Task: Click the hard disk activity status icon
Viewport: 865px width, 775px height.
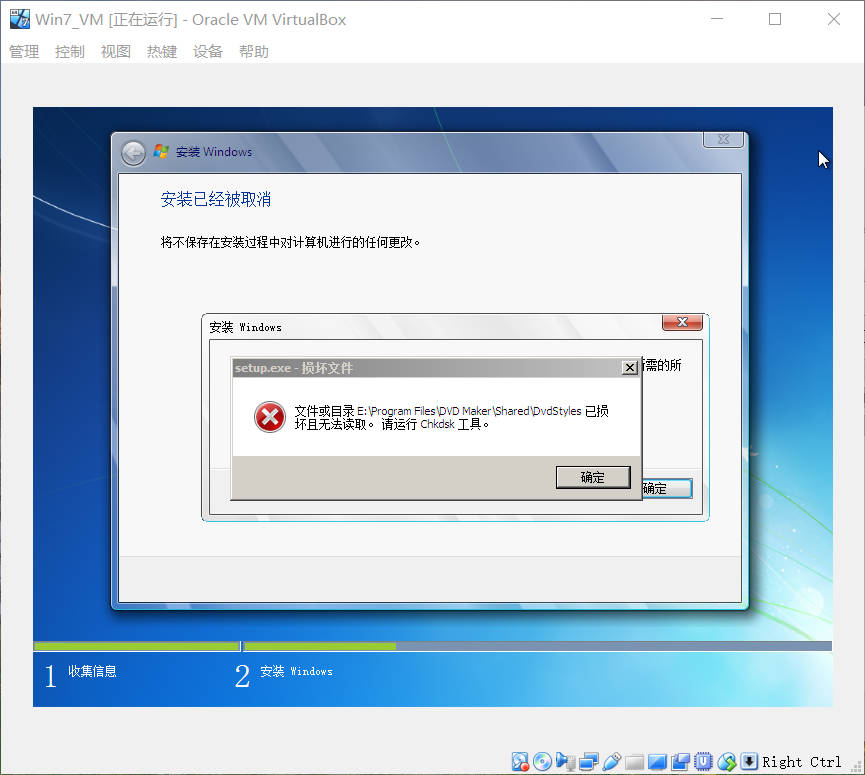Action: [520, 762]
